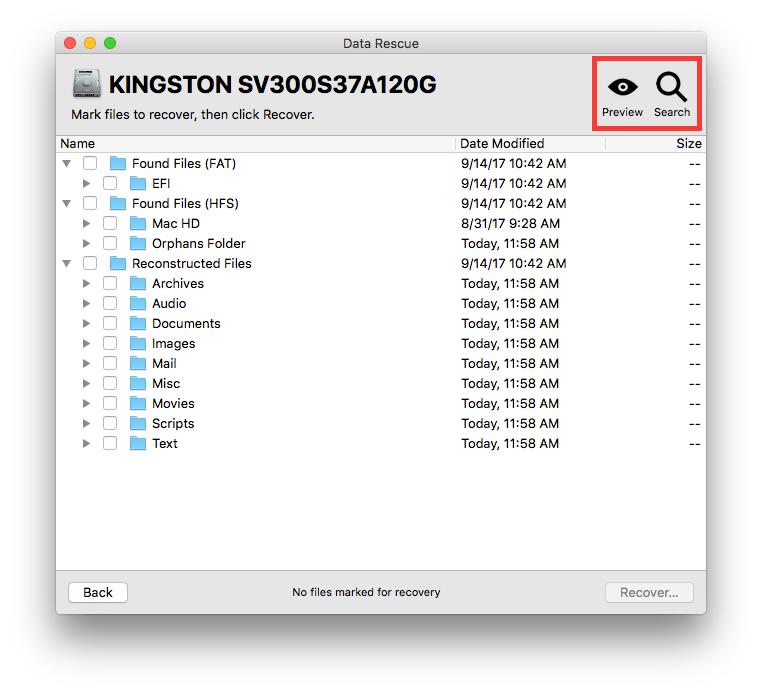Click the Back button
762x694 pixels.
[x=98, y=592]
